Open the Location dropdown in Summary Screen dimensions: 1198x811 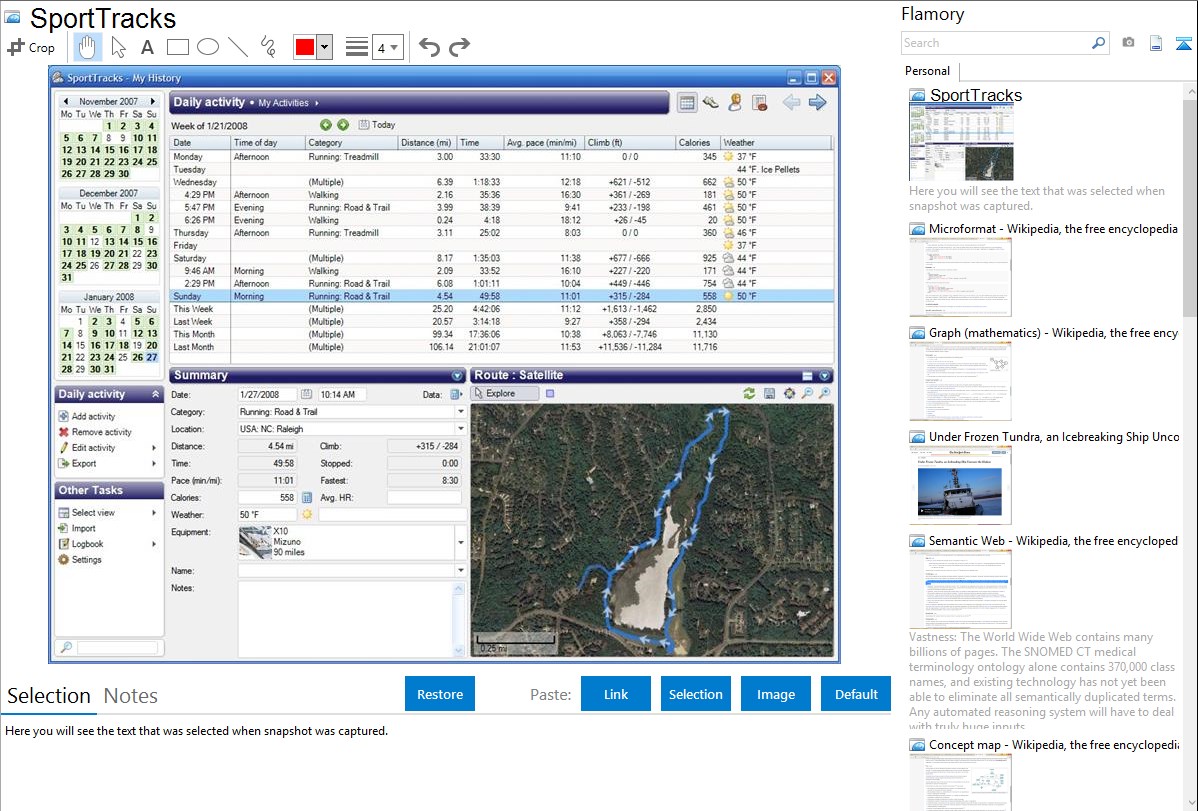[461, 429]
